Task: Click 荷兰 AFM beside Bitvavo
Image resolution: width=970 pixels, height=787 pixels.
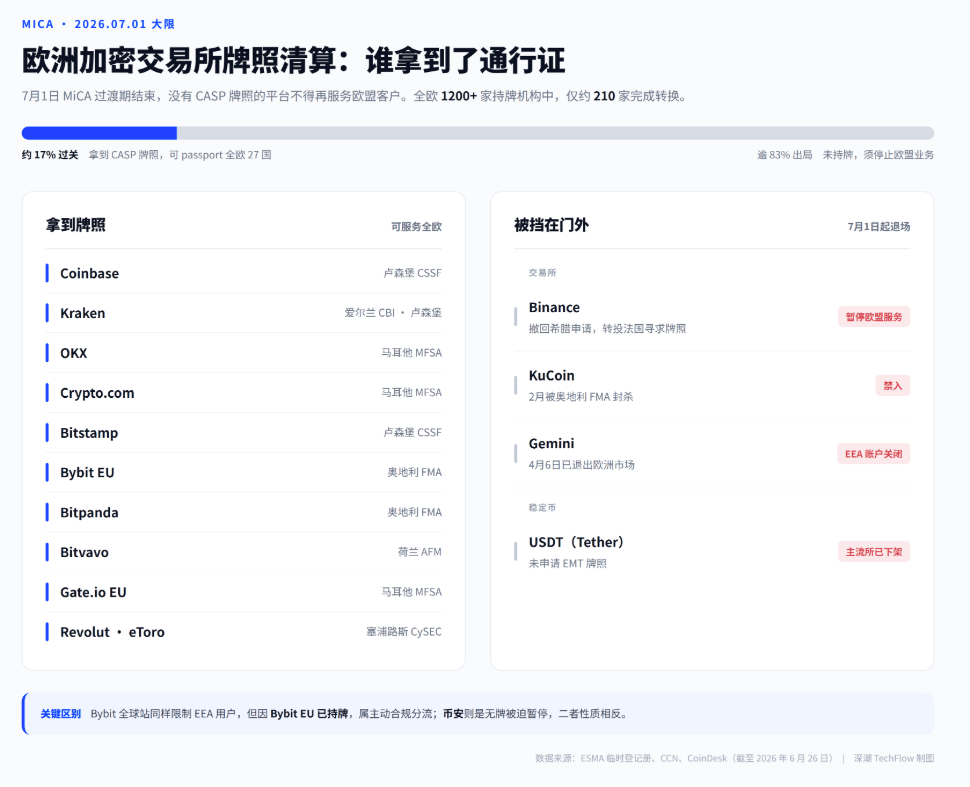Action: point(419,552)
